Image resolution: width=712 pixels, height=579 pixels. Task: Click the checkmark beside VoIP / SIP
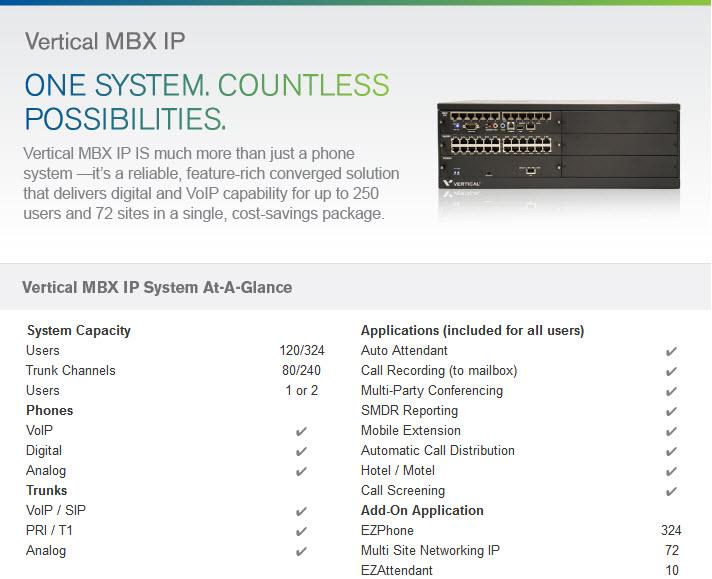(301, 511)
